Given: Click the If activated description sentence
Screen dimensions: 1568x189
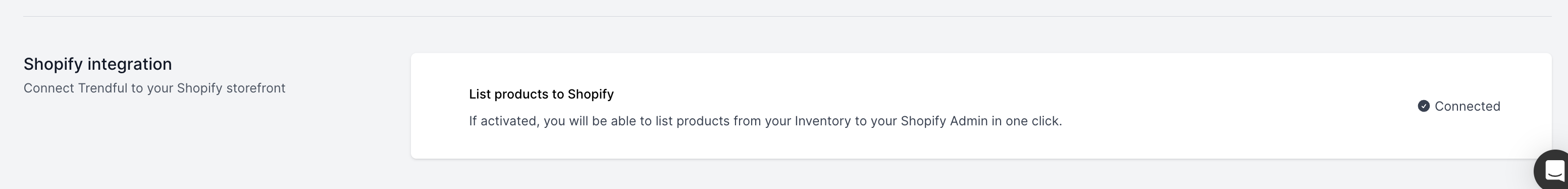Looking at the screenshot, I should 765,121.
